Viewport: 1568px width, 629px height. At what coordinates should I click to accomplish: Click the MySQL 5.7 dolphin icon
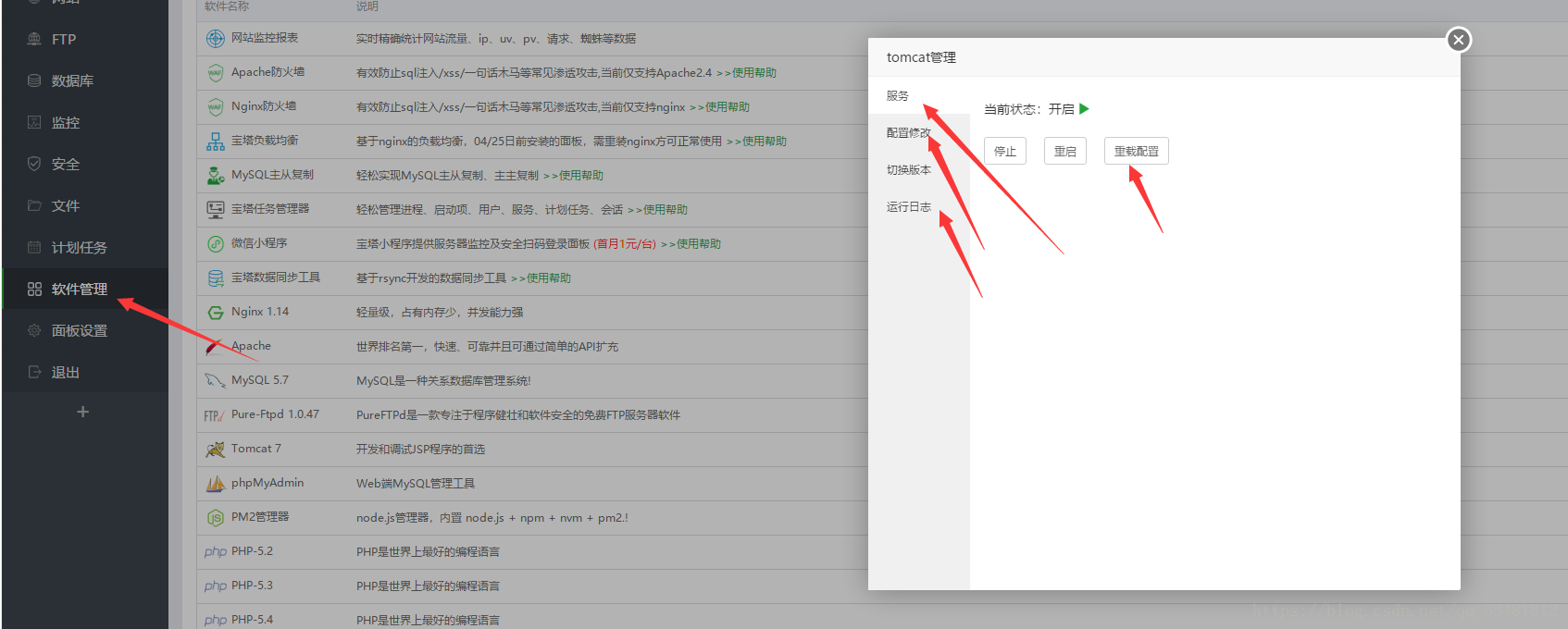(x=216, y=380)
